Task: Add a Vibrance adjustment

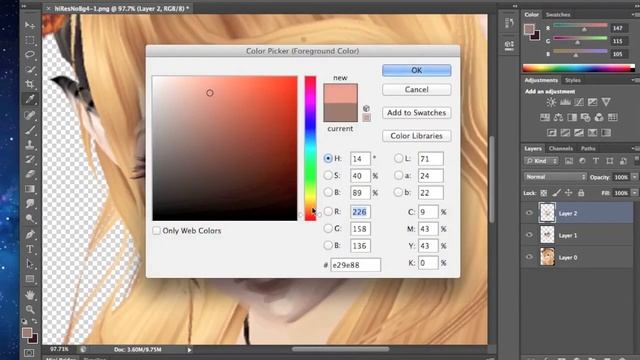Action: coord(606,102)
